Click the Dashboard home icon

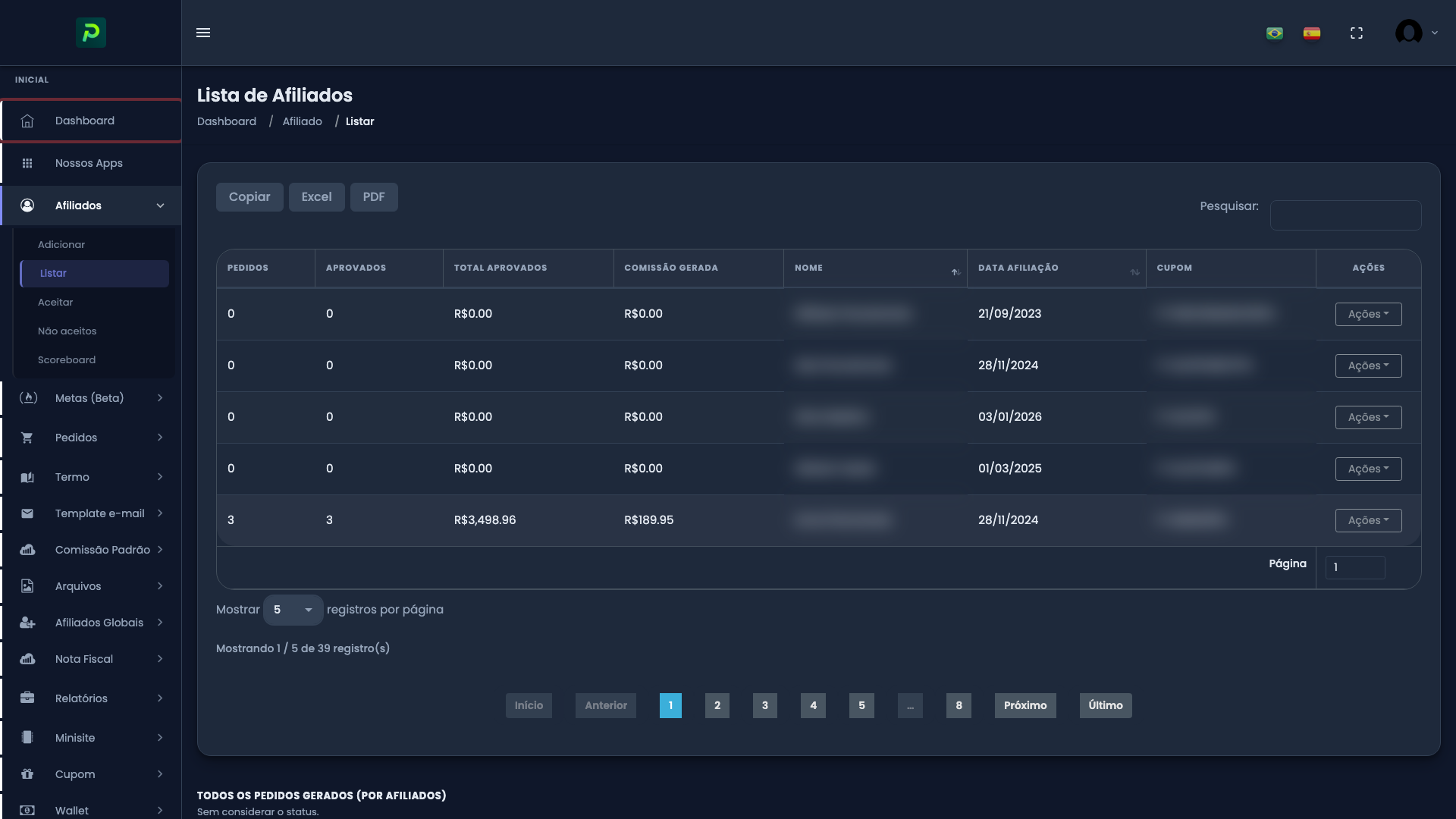click(x=27, y=120)
